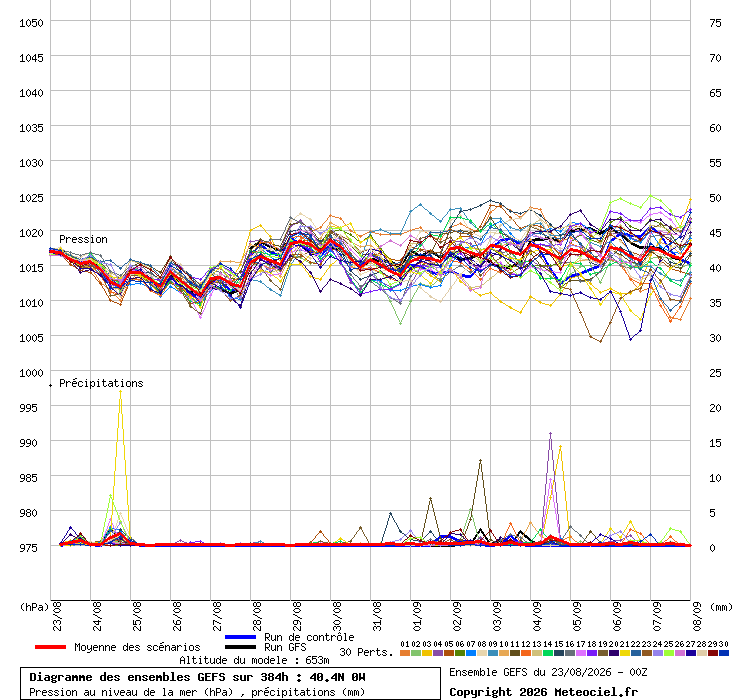Click the 75 precipitation axis value
Screen dimensions: 740x700
(x=715, y=23)
